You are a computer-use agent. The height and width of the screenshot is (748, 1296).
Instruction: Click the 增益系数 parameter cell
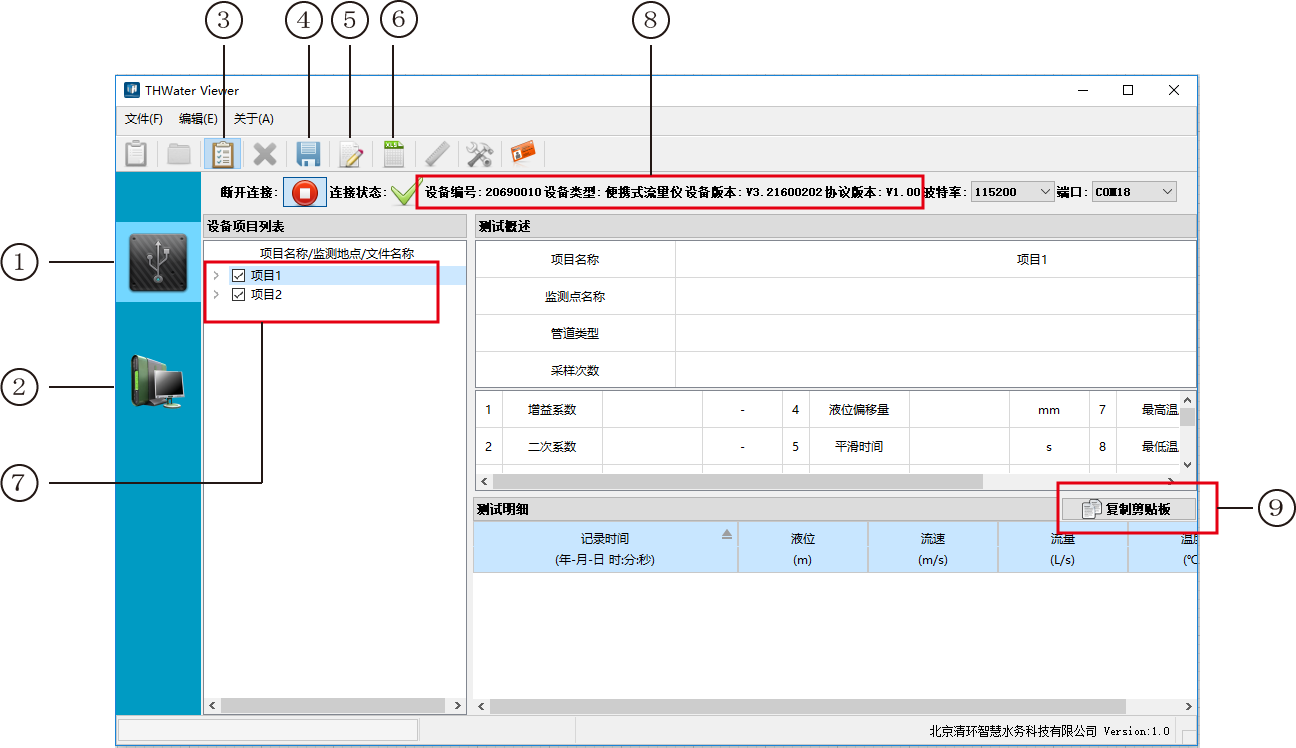[552, 410]
